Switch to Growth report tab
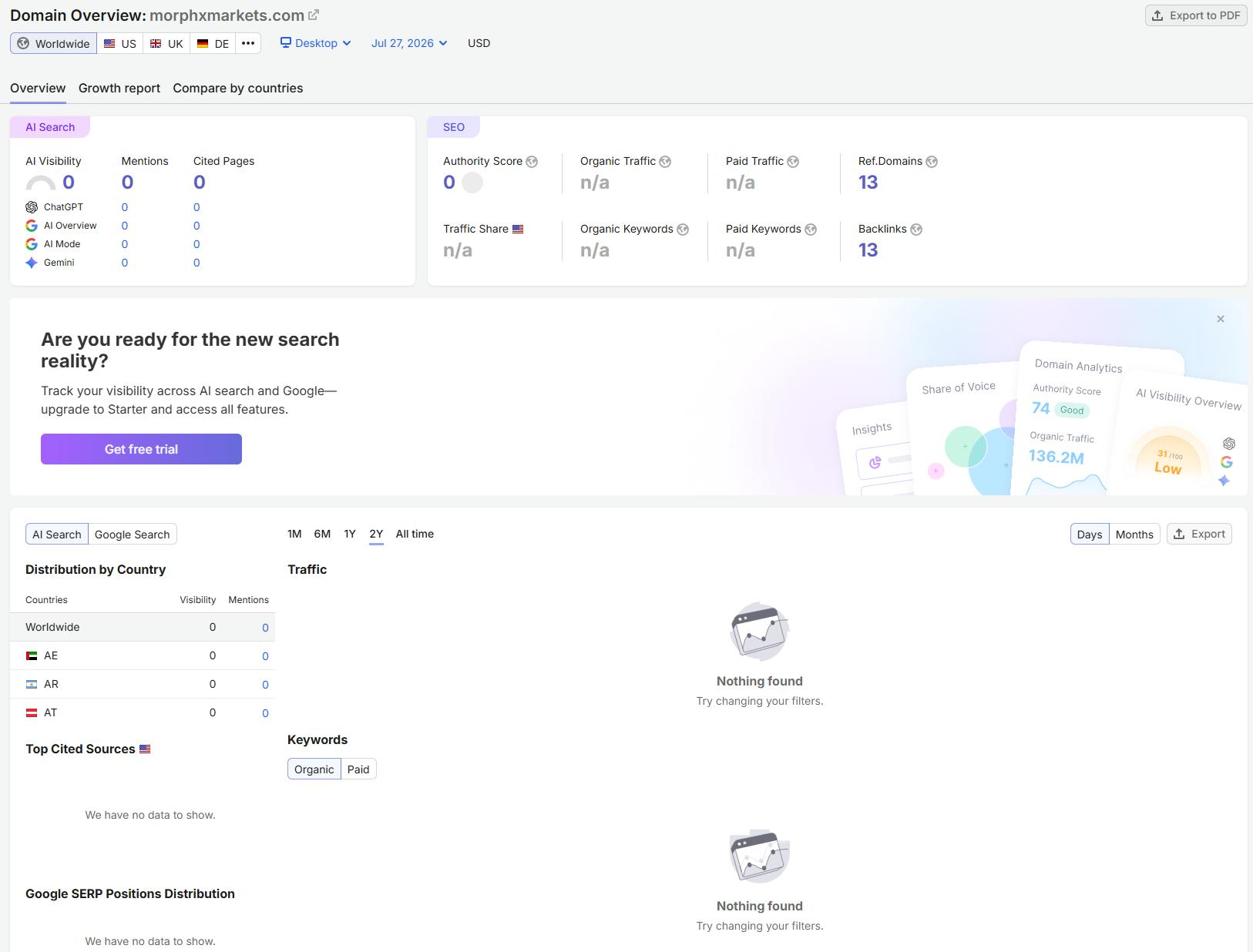 [x=119, y=88]
